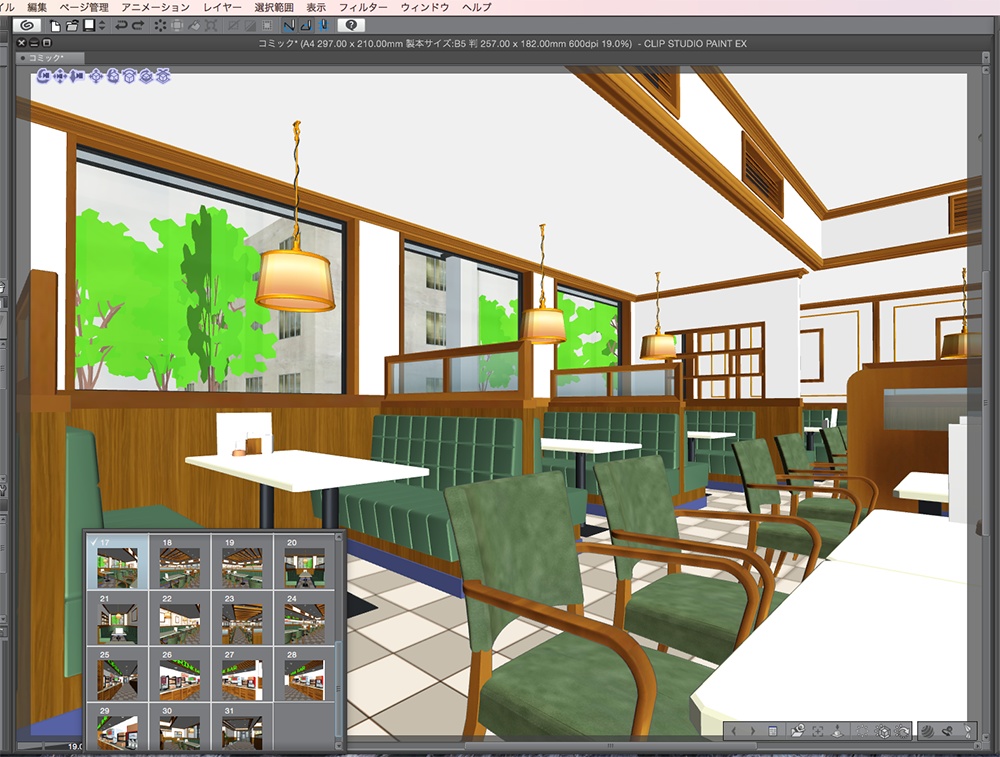Switch to the コミック* canvas tab
The image size is (1000, 757).
click(50, 58)
